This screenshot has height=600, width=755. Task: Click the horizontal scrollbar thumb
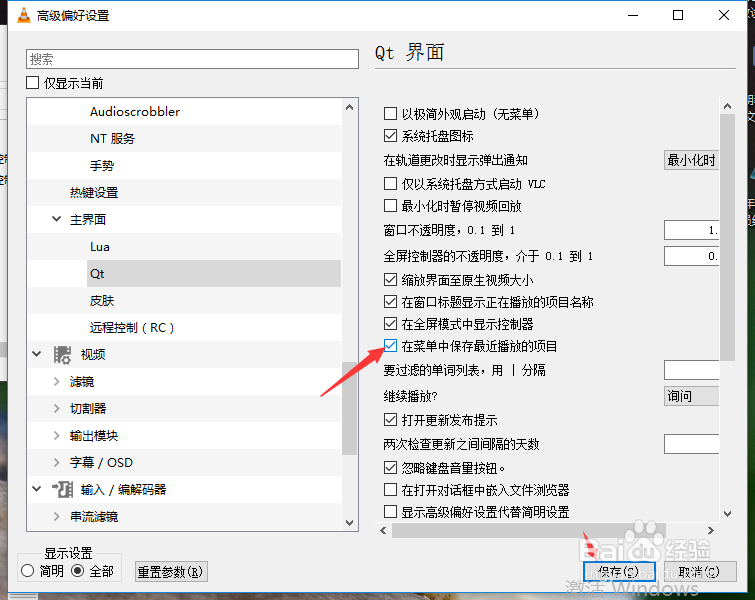click(x=529, y=530)
